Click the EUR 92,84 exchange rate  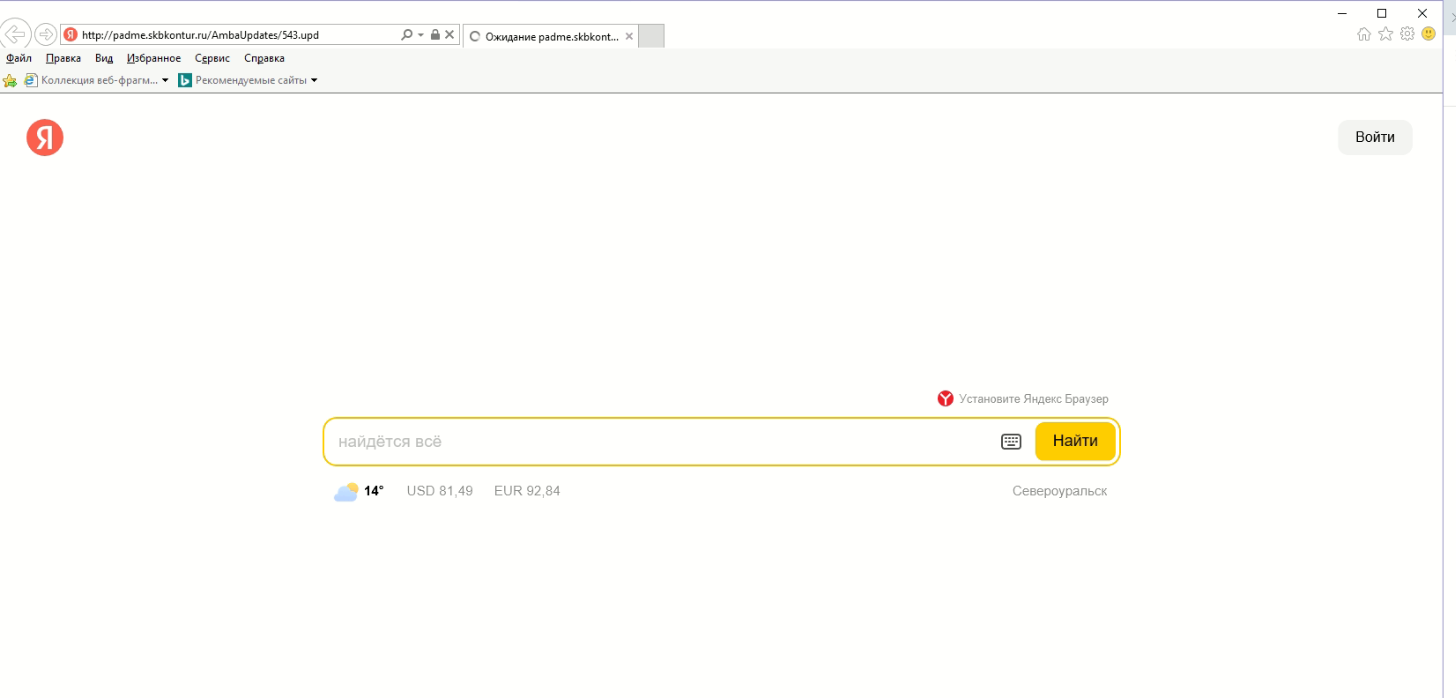527,491
